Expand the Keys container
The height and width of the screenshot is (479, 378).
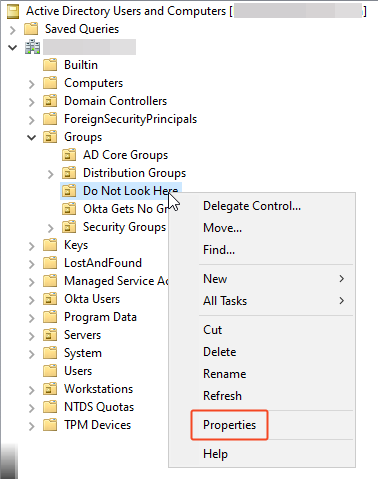point(32,246)
